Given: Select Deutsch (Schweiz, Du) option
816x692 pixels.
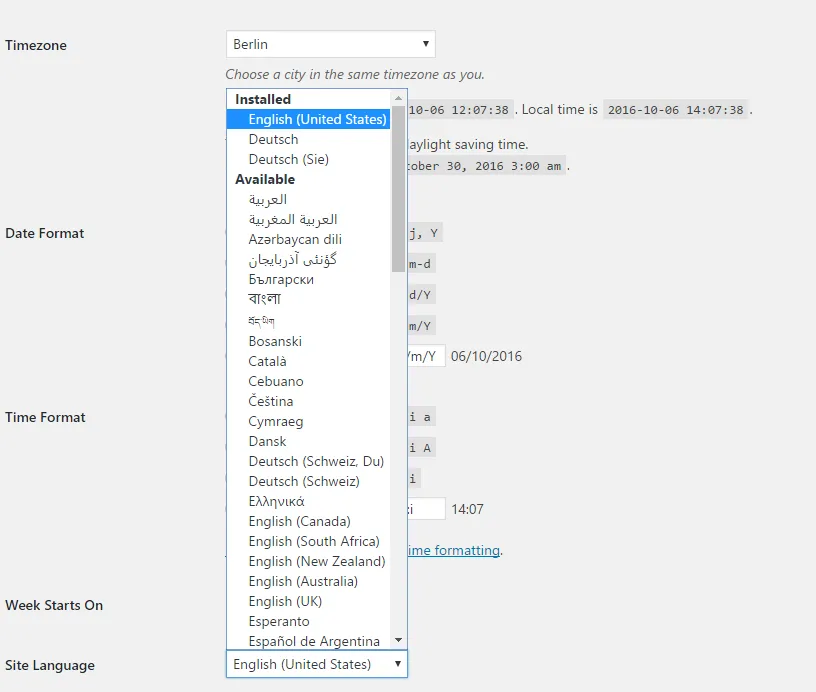Looking at the screenshot, I should [x=308, y=462].
